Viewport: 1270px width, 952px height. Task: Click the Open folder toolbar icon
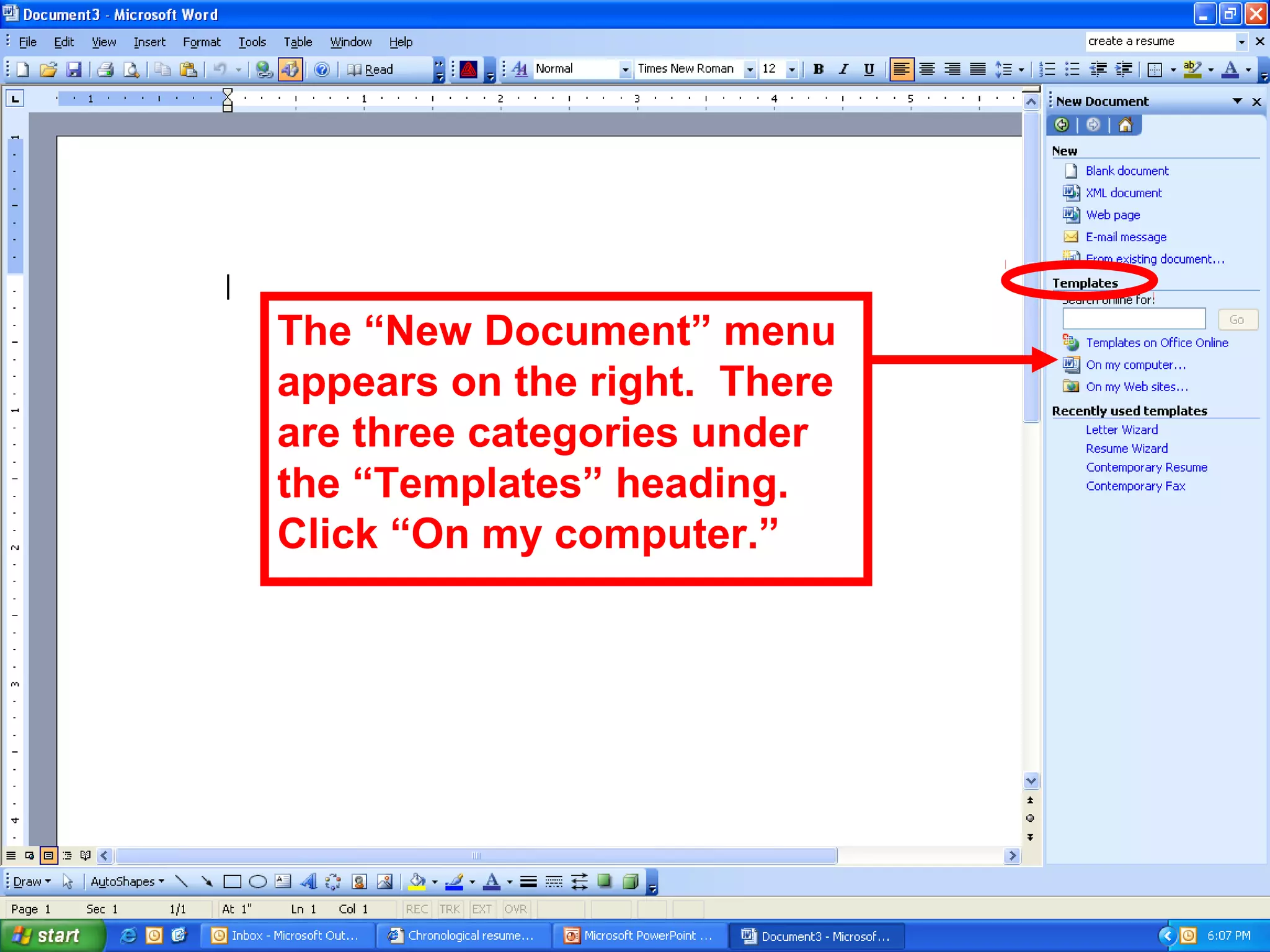click(48, 69)
